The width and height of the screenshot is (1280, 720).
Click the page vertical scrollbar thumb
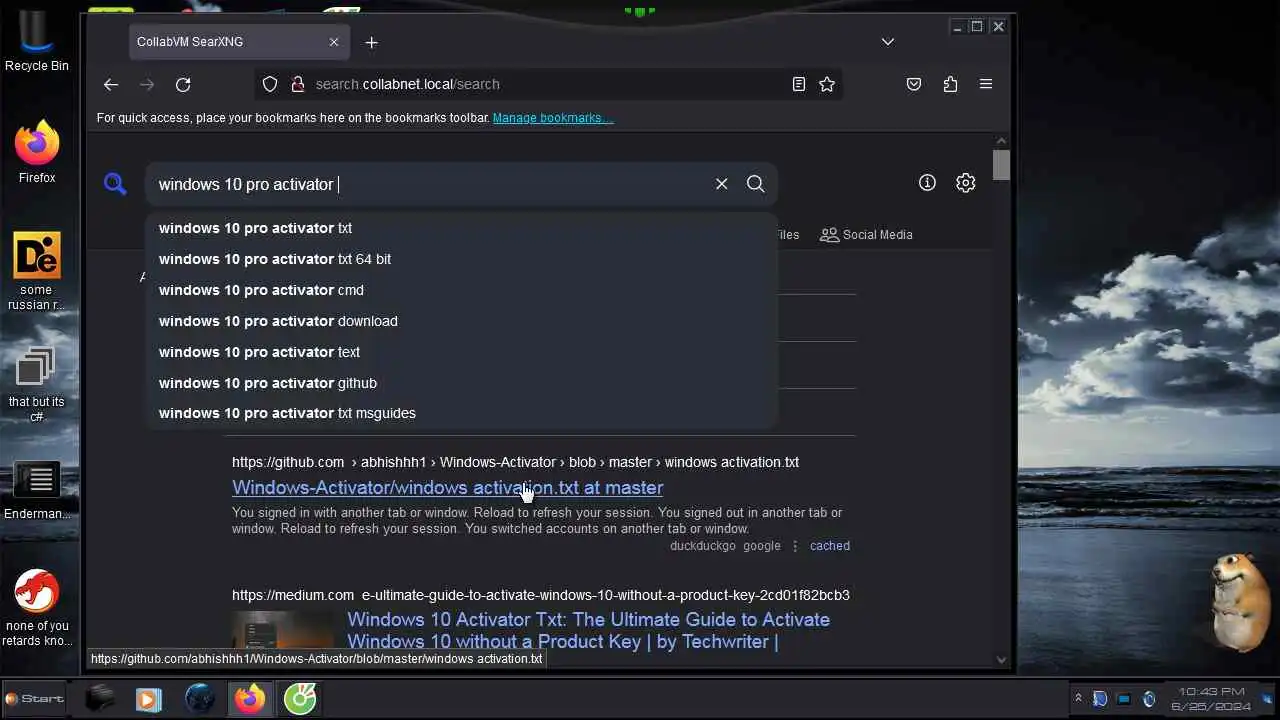pos(1001,165)
